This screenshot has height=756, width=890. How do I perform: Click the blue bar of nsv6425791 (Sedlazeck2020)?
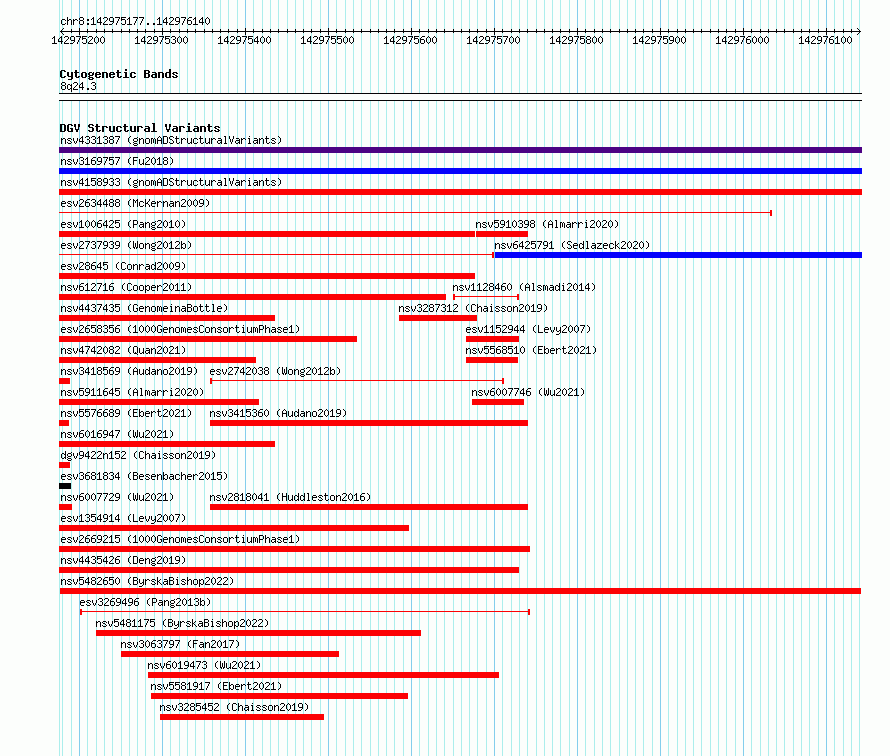(x=678, y=255)
